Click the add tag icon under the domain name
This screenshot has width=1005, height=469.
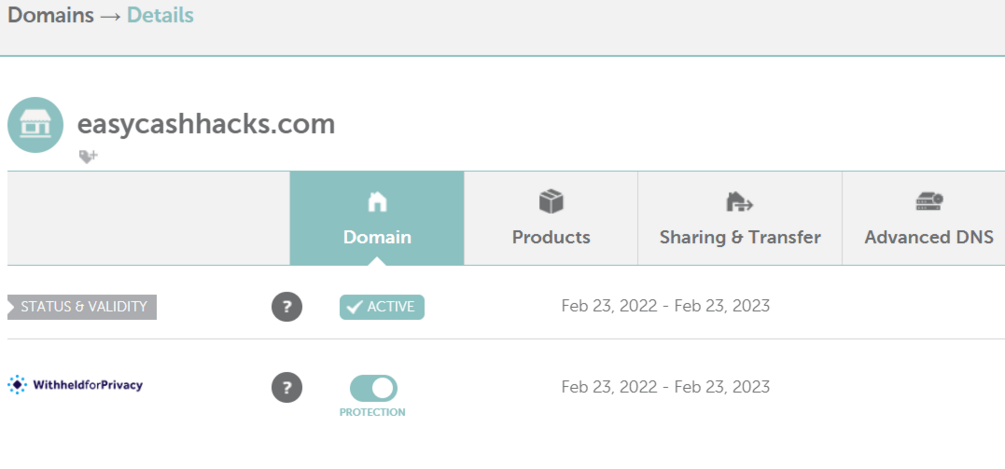point(88,156)
